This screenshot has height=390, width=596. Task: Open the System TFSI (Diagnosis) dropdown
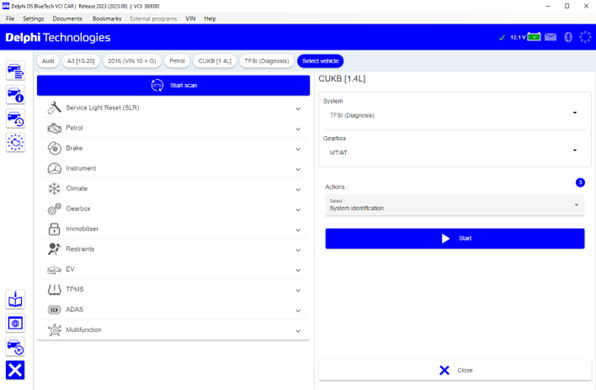coord(455,115)
